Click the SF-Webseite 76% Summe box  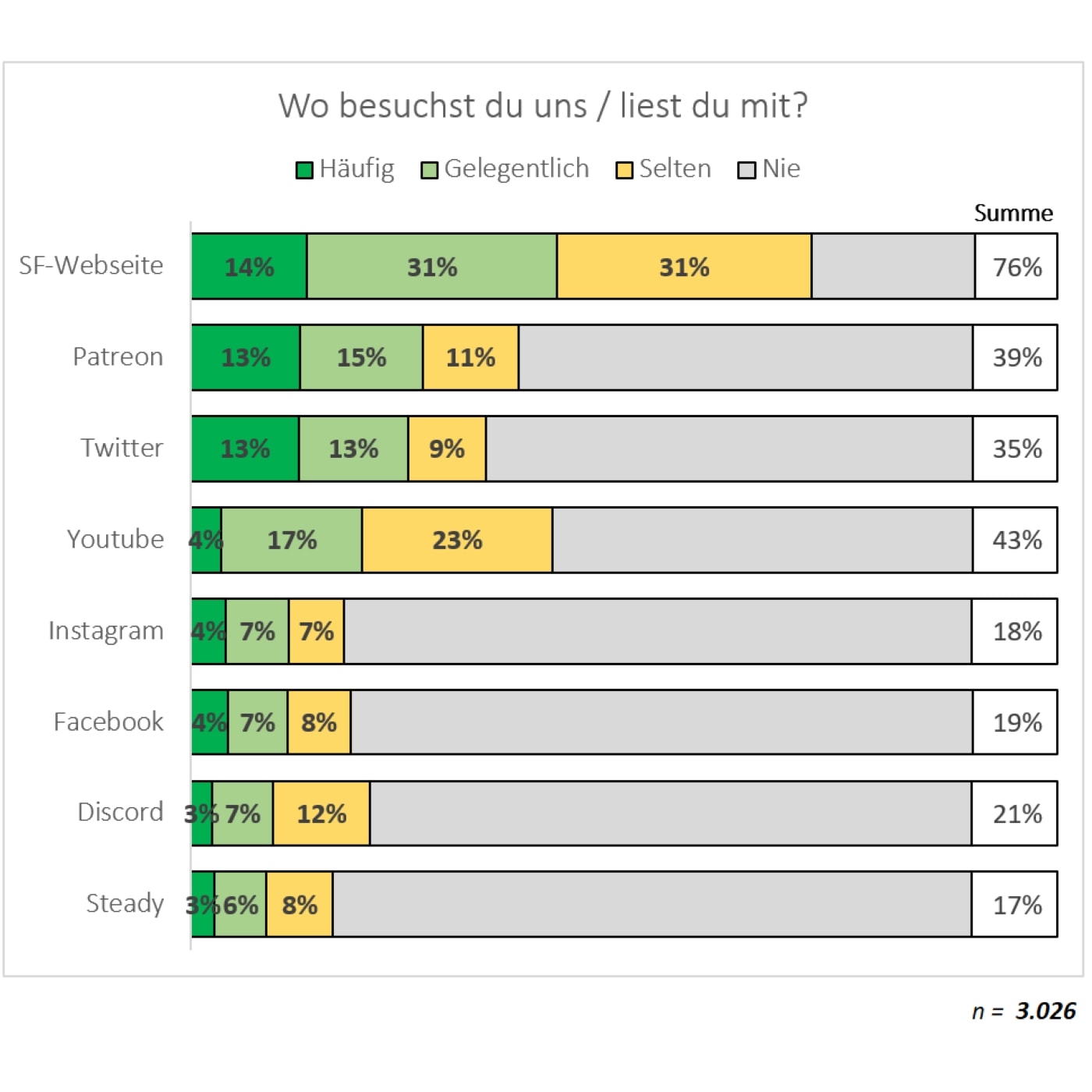click(1016, 267)
